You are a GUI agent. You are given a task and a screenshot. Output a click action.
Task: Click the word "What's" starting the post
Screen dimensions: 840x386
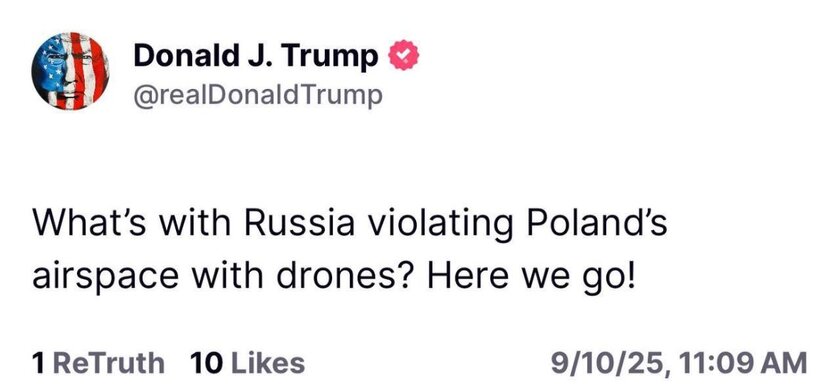(86, 223)
